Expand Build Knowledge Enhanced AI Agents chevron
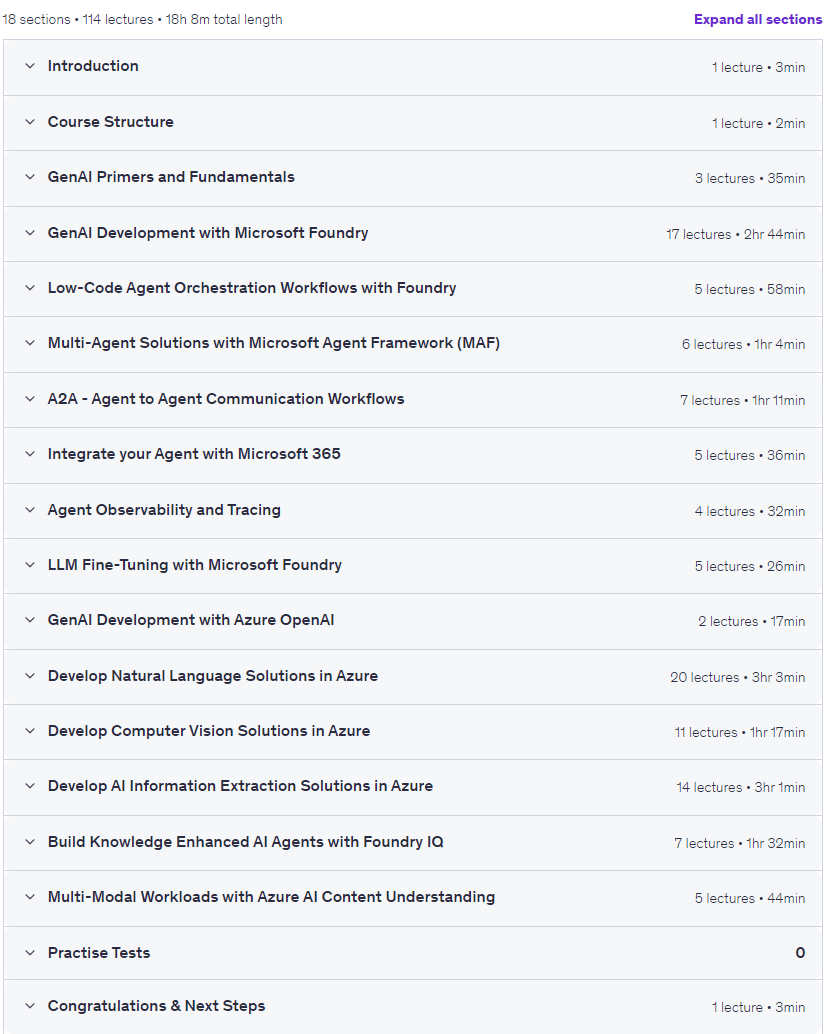The width and height of the screenshot is (831, 1034). (x=30, y=842)
